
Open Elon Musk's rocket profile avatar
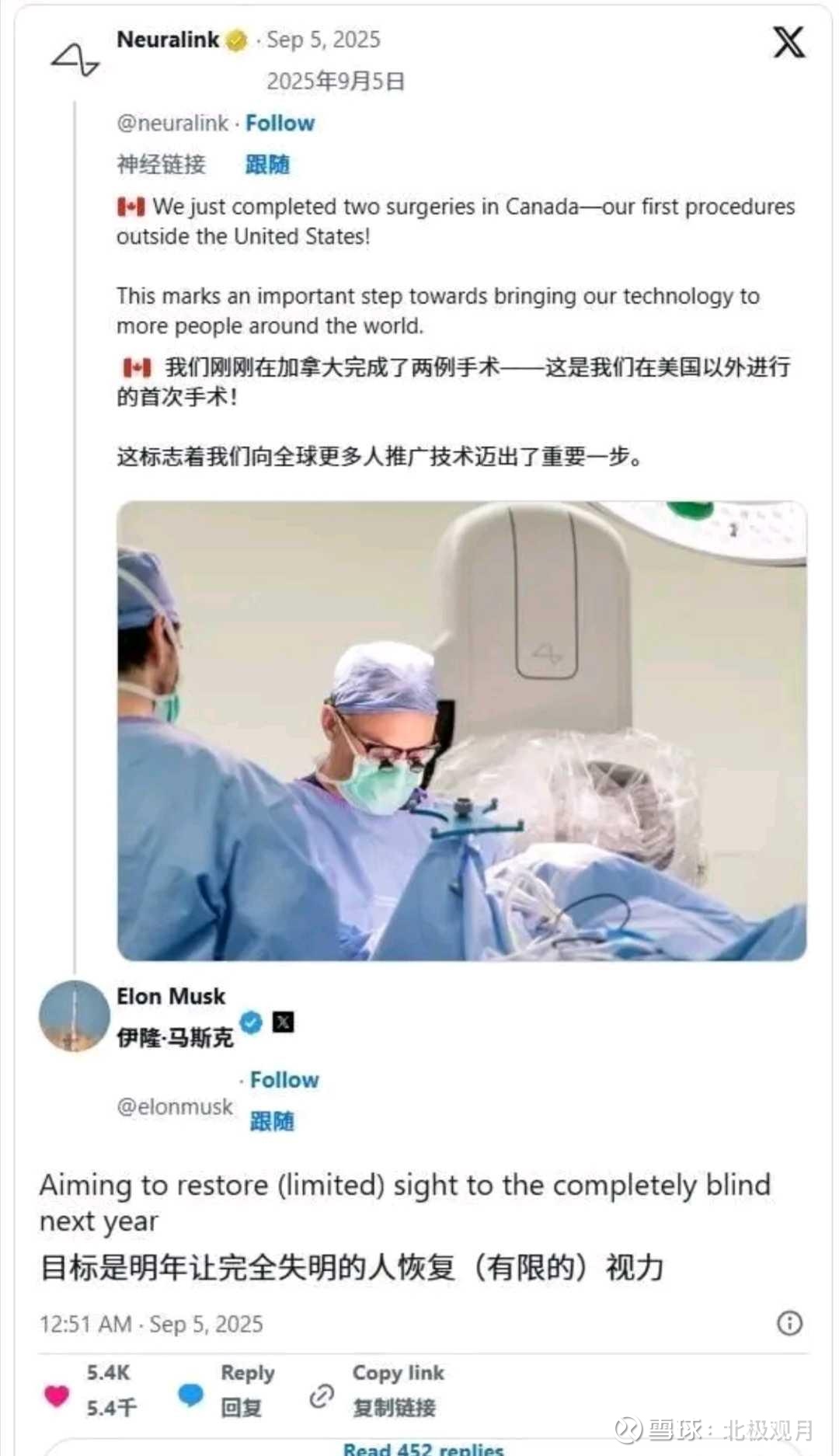75,1015
